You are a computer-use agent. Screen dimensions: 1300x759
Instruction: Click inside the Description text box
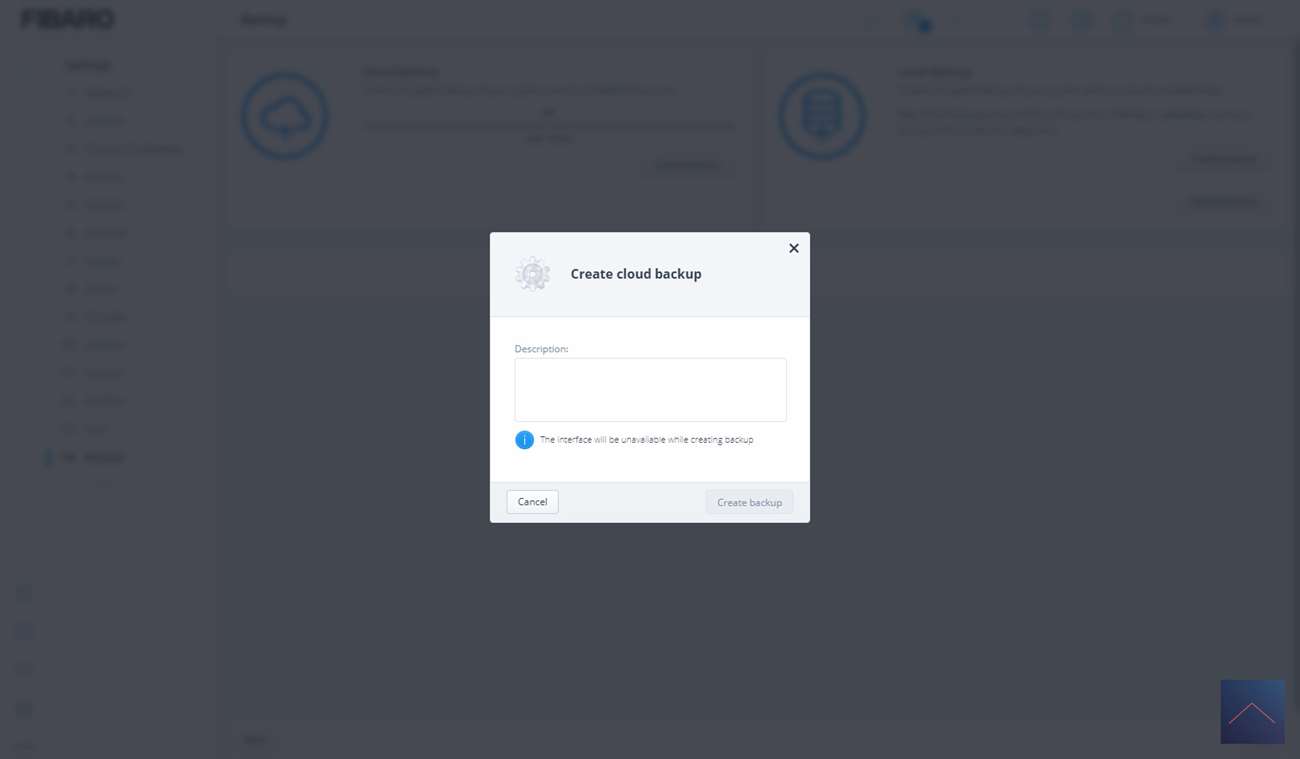(650, 390)
